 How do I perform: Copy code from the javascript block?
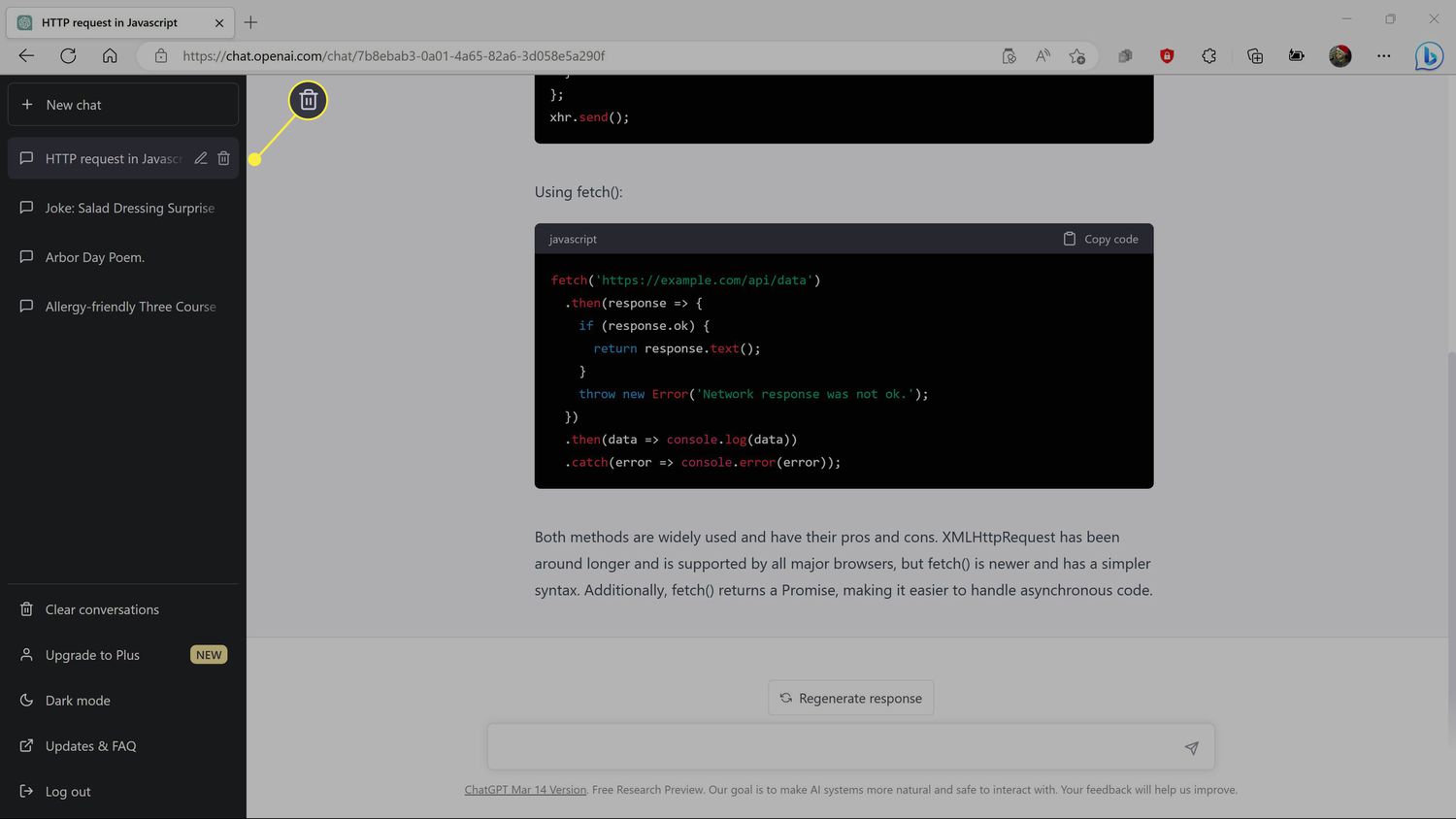1101,239
